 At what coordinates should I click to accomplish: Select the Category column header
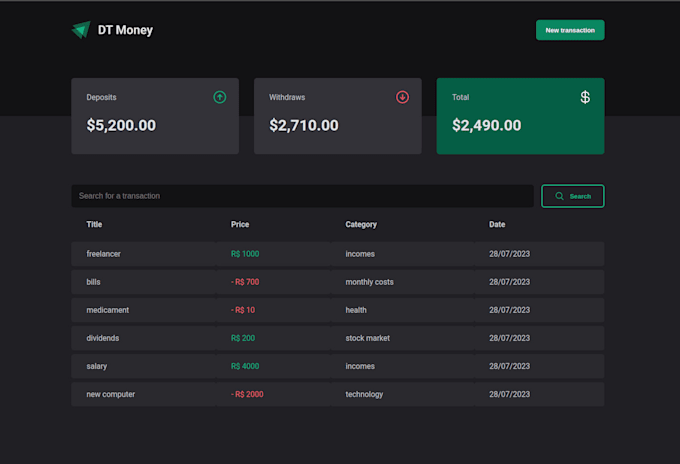(361, 224)
